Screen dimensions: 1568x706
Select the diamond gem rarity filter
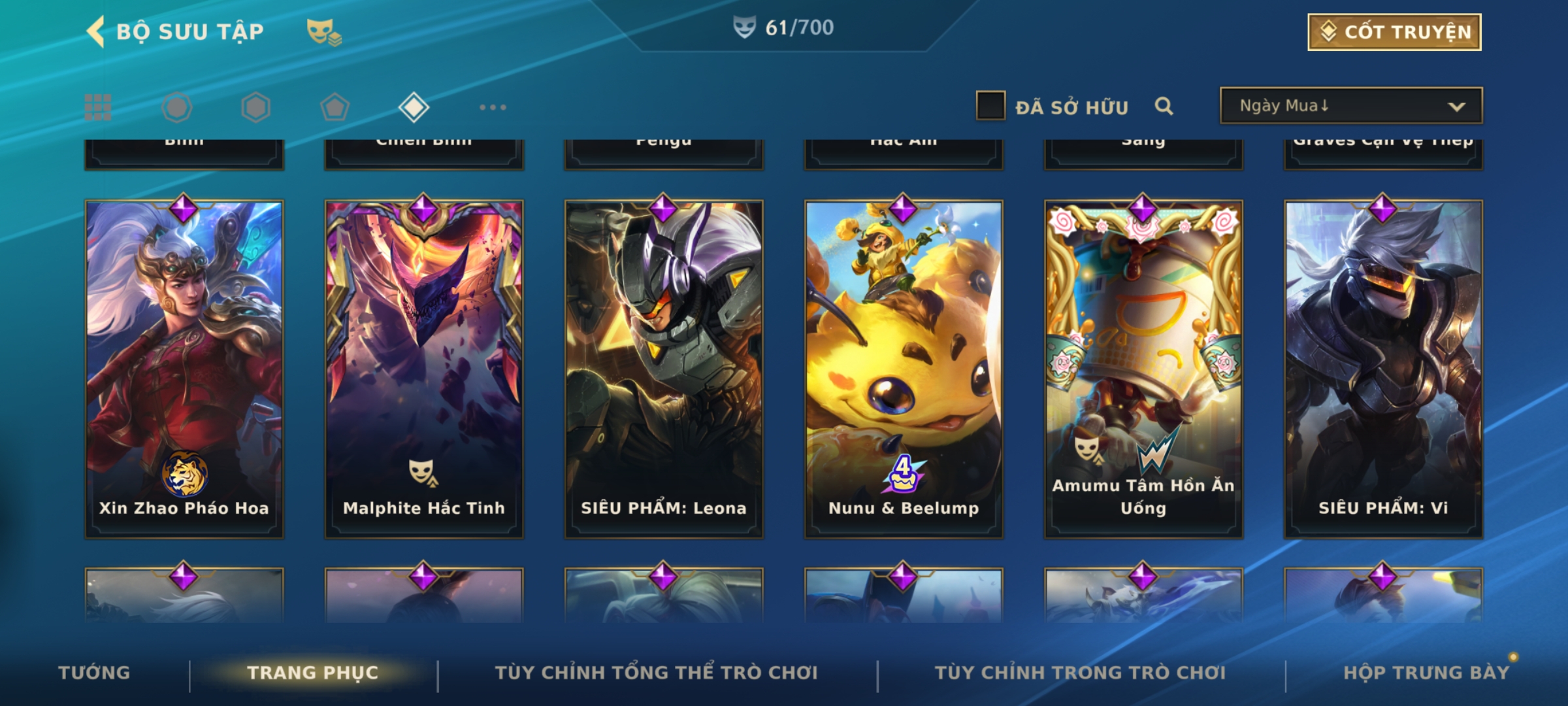(x=414, y=107)
